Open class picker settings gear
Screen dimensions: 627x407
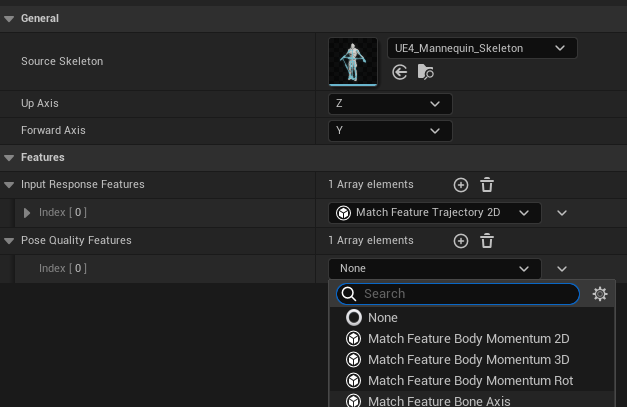600,294
